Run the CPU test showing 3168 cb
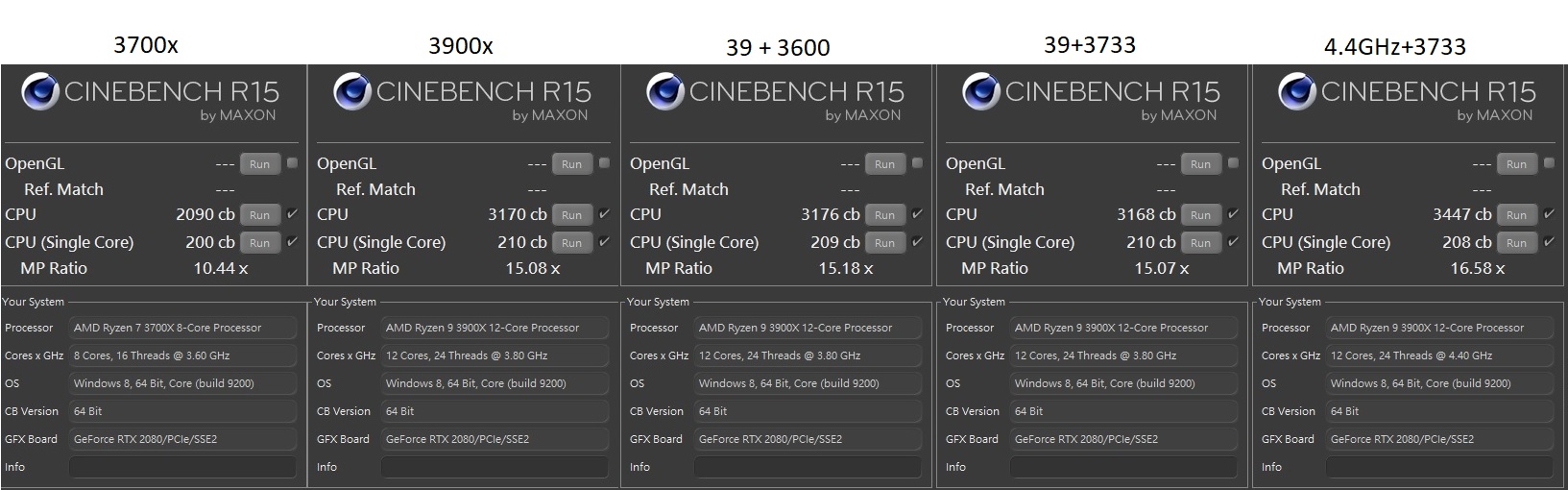The height and width of the screenshot is (490, 1568). pyautogui.click(x=1201, y=215)
